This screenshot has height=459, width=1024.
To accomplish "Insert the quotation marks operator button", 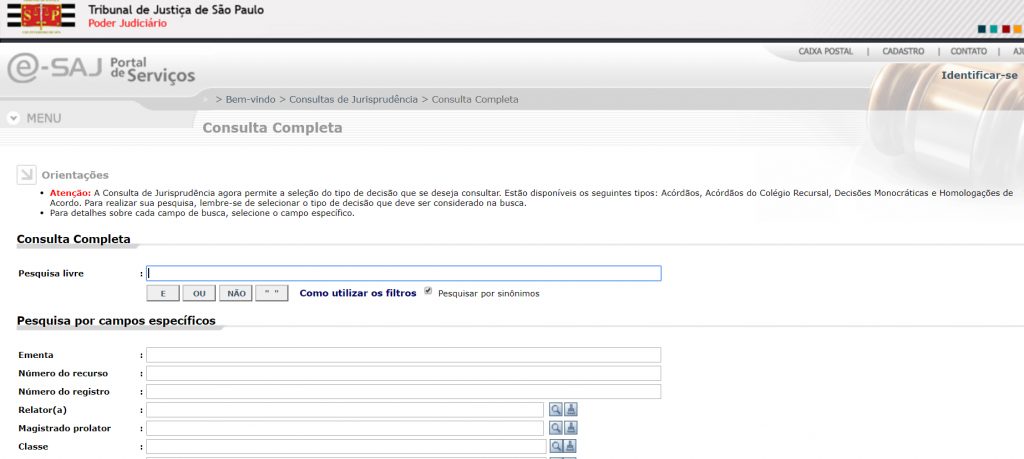I will tap(272, 293).
